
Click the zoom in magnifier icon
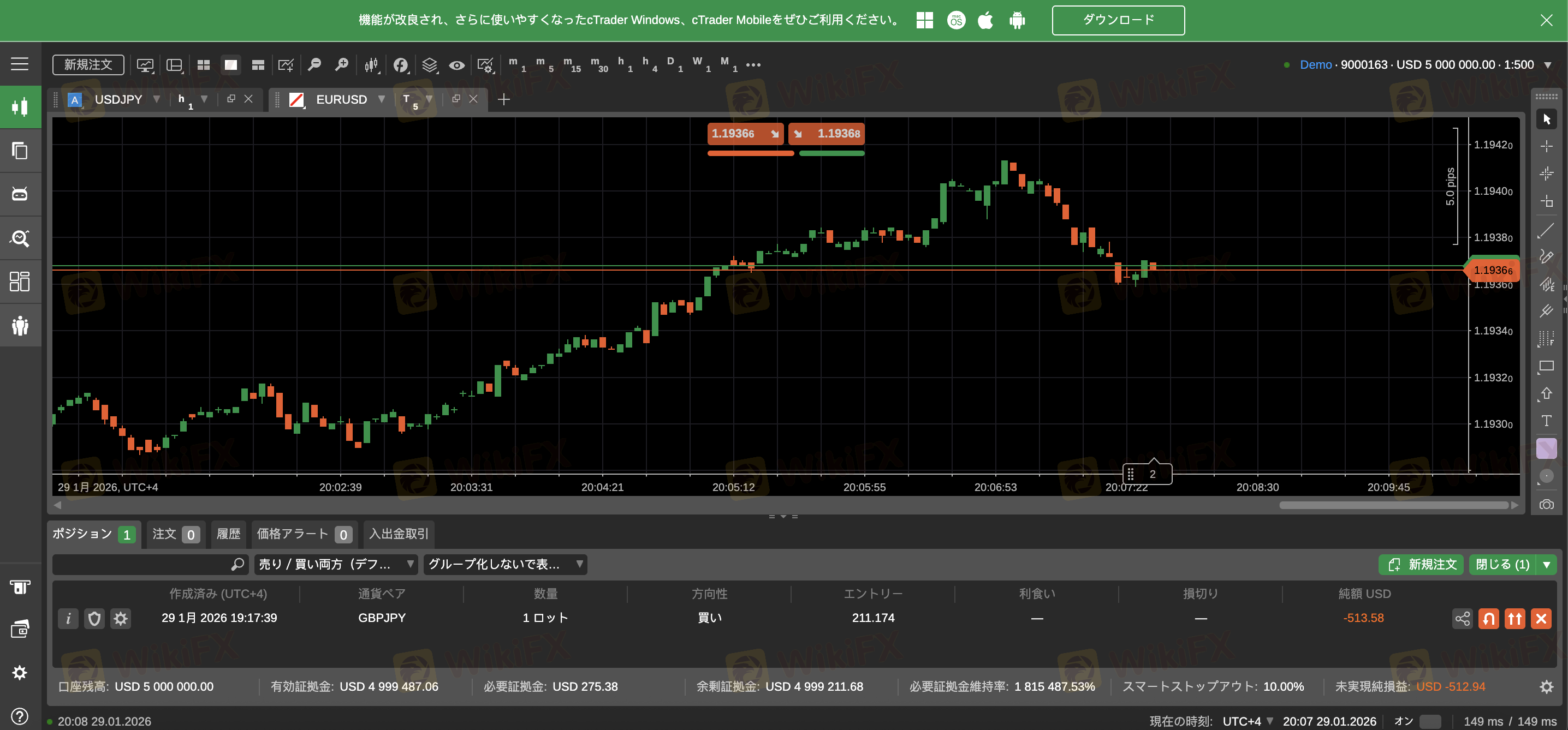click(342, 64)
